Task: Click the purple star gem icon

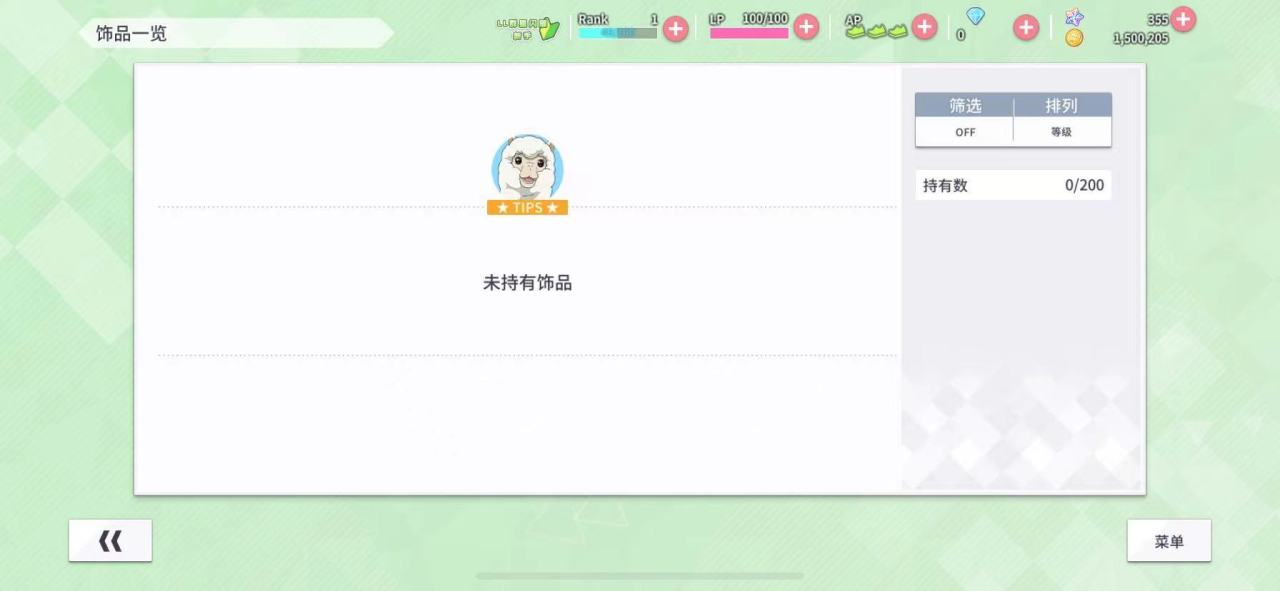Action: click(x=1074, y=17)
